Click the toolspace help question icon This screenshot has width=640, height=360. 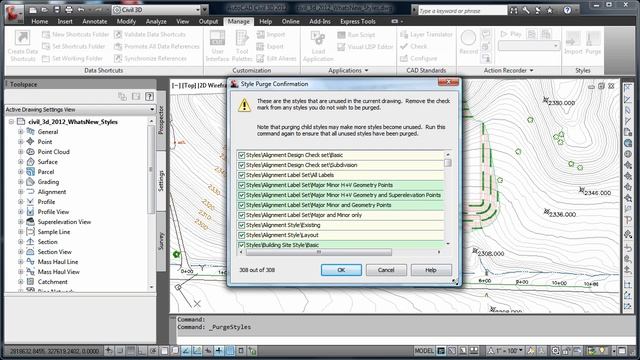[149, 96]
